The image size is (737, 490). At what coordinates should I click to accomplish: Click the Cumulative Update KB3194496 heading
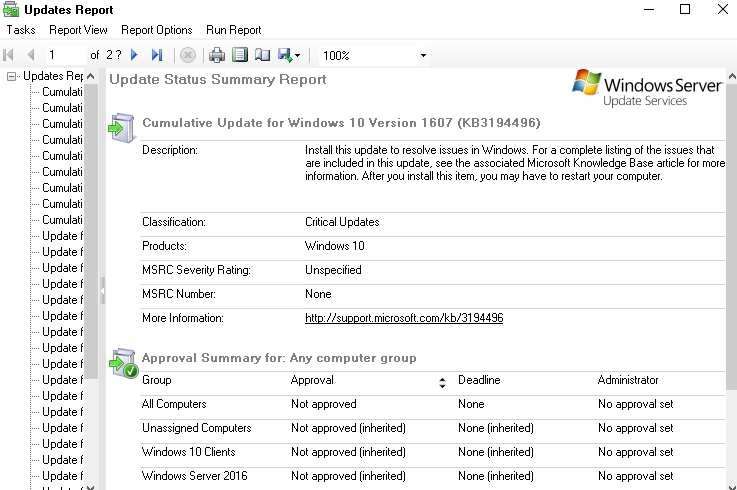[341, 123]
